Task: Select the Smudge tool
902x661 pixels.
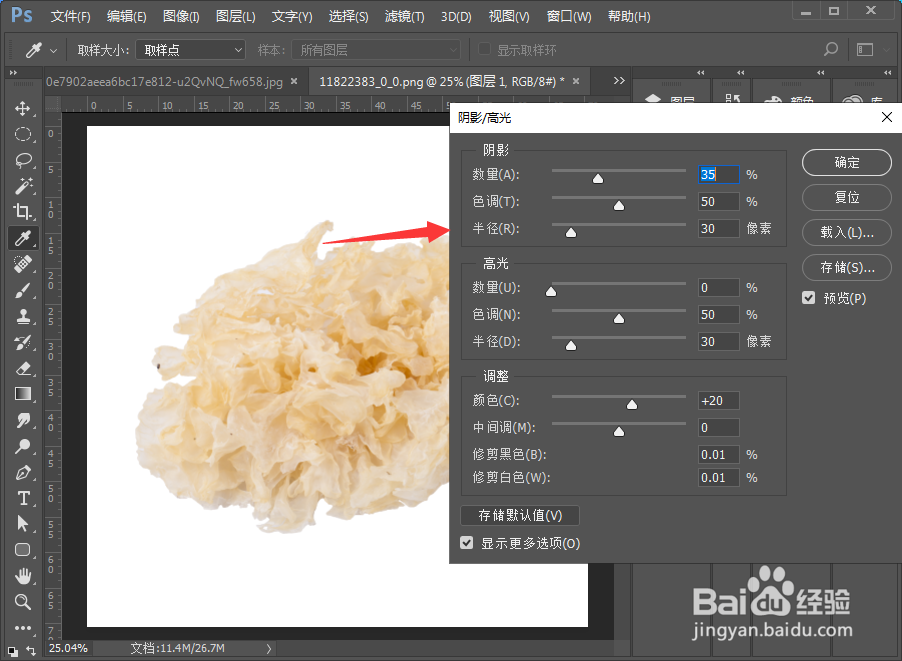Action: point(23,420)
